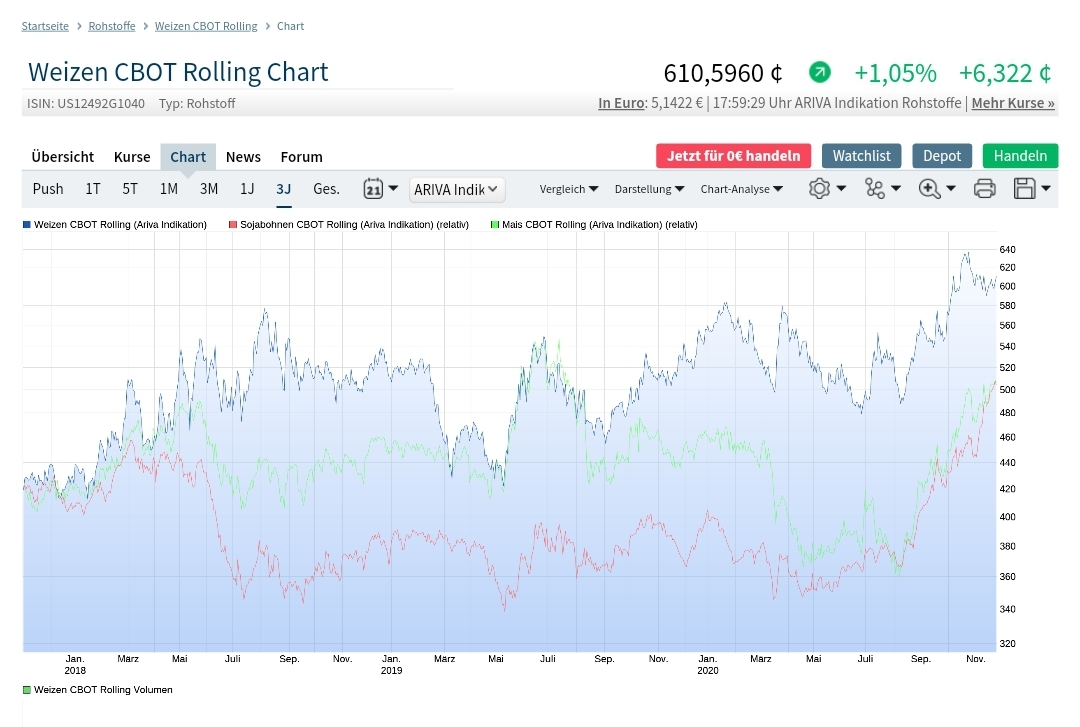The height and width of the screenshot is (727, 1080).
Task: Print the chart with printer icon
Action: [984, 189]
